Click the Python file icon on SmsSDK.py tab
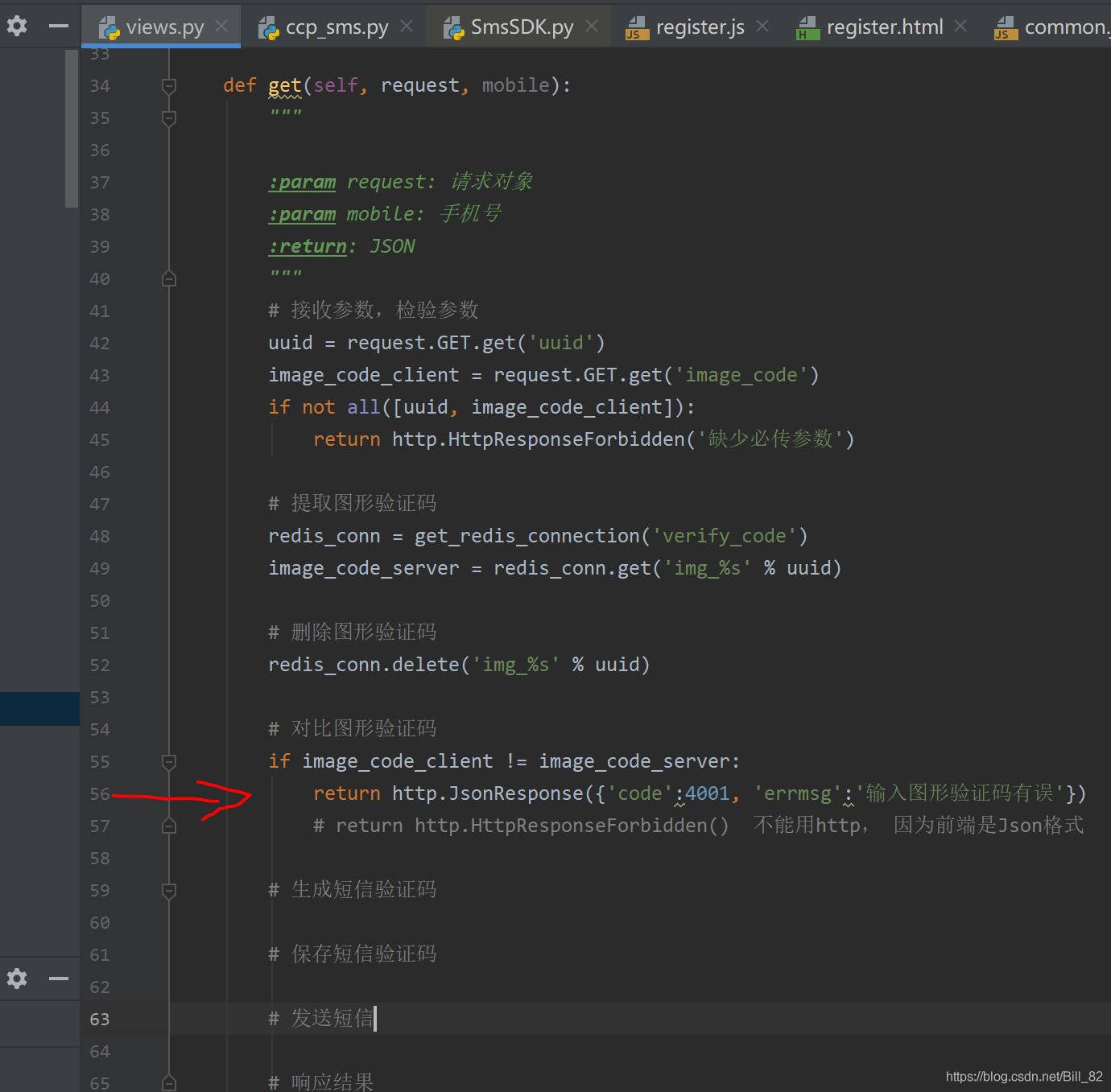The height and width of the screenshot is (1092, 1111). [453, 28]
